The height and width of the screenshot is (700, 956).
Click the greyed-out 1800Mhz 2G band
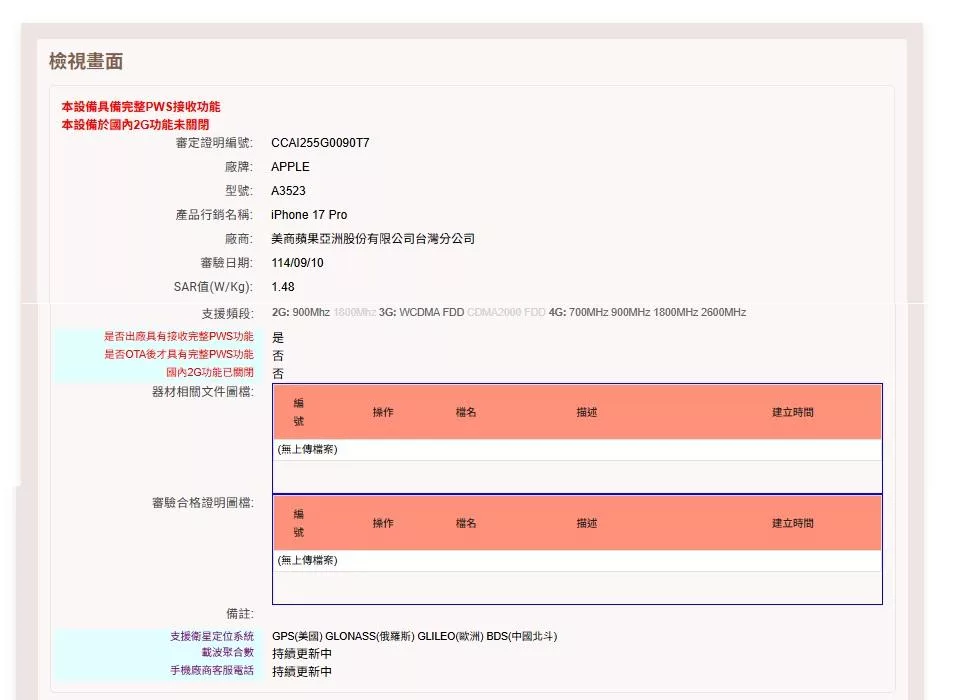(354, 313)
